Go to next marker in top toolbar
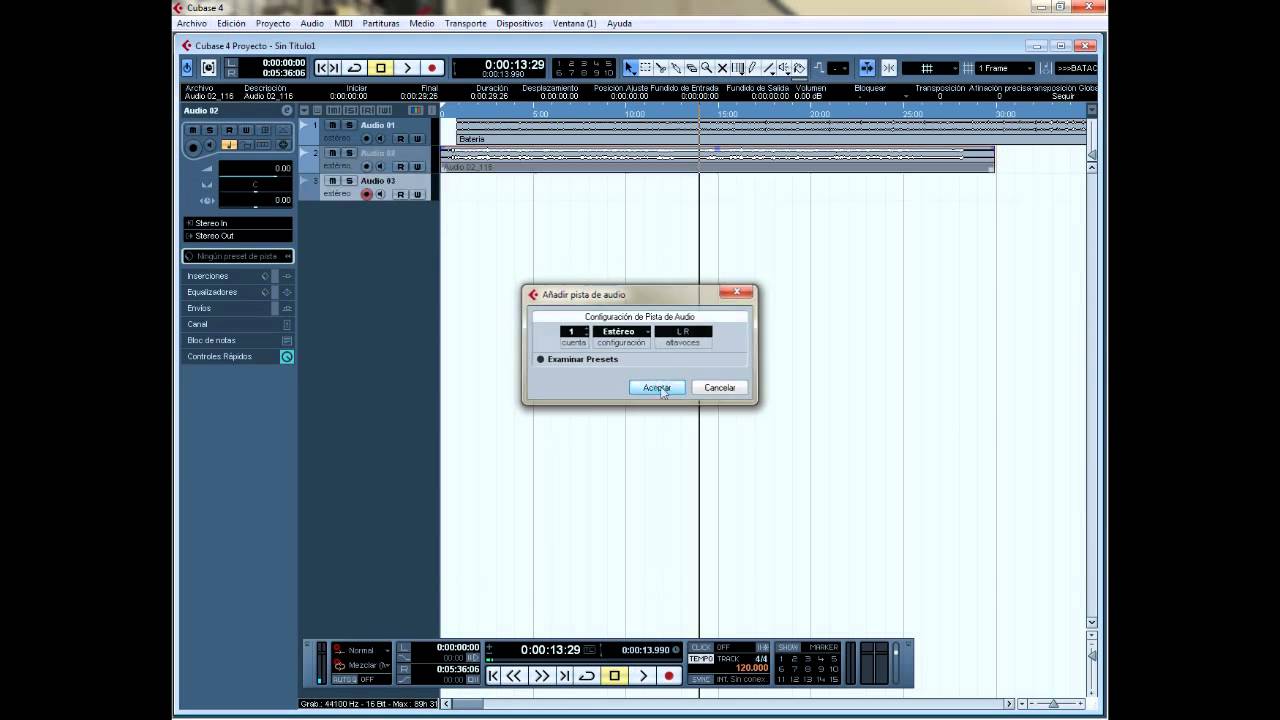This screenshot has height=720, width=1280. click(x=336, y=68)
